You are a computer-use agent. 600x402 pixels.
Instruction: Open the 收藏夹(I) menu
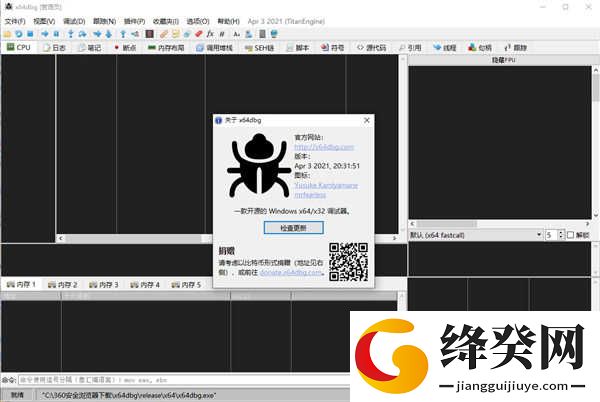click(166, 21)
